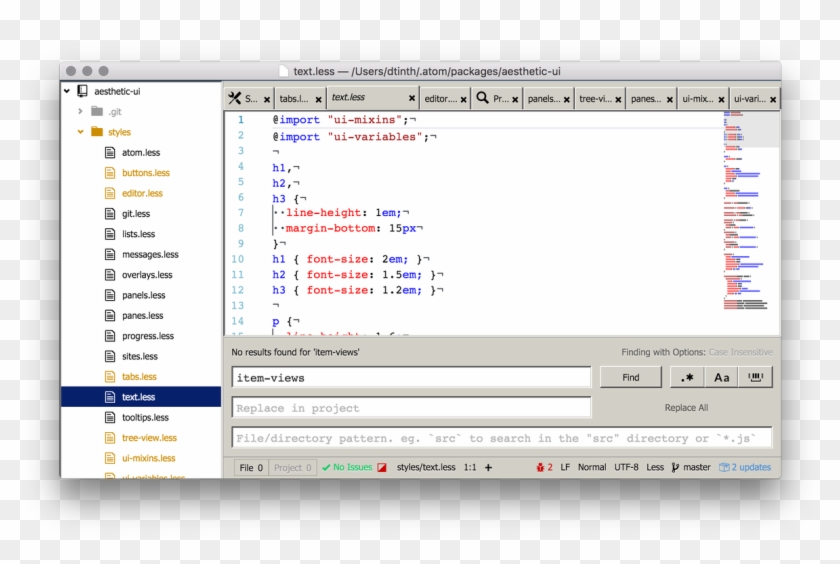840x564 pixels.
Task: Toggle the whole word search button
Action: (x=755, y=377)
